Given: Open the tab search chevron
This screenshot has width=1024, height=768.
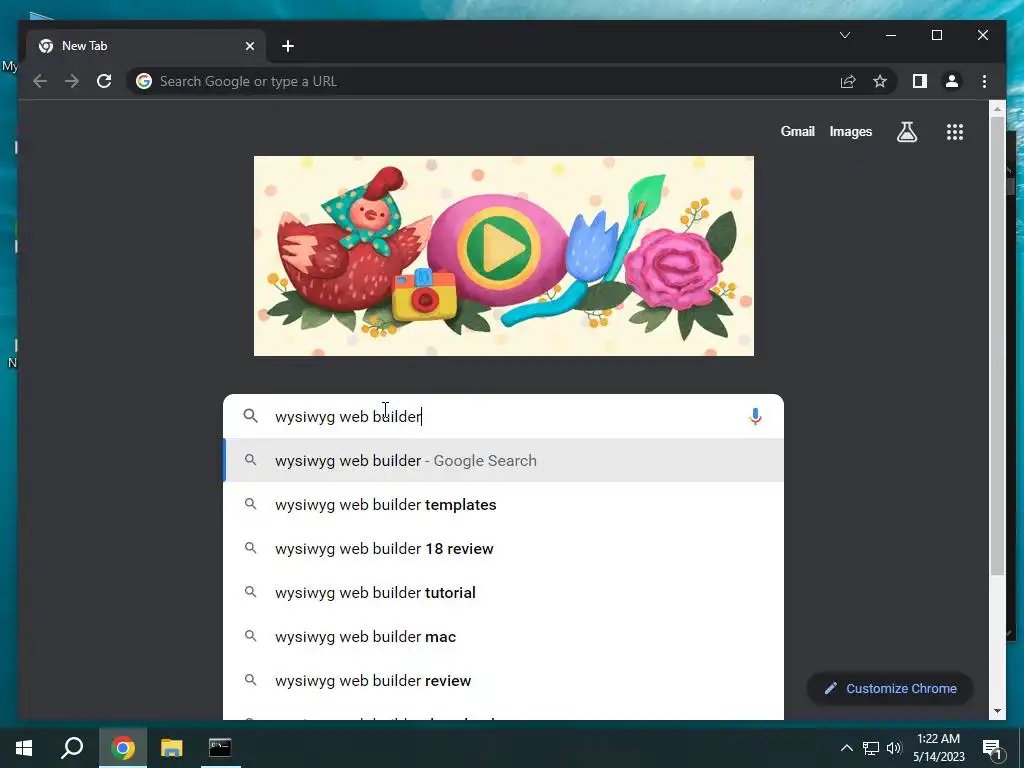Looking at the screenshot, I should 844,35.
